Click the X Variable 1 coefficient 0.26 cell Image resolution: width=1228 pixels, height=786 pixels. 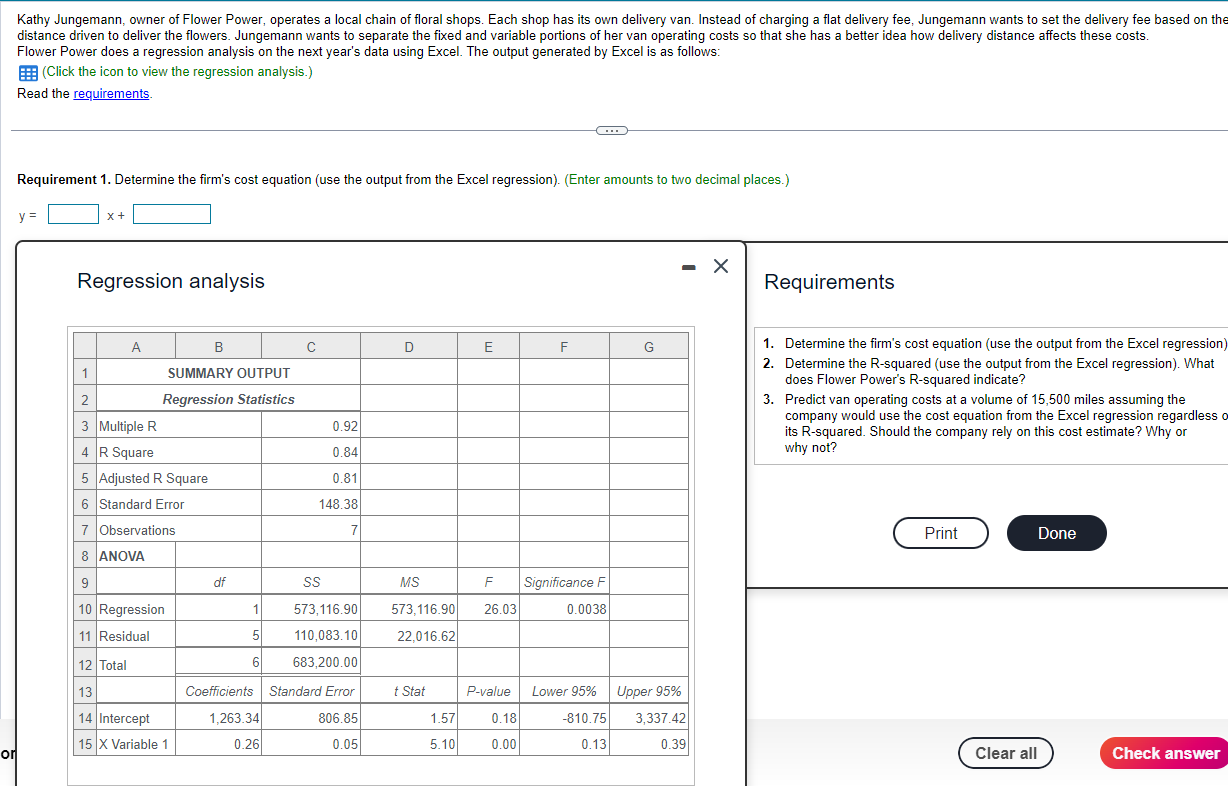coord(218,744)
